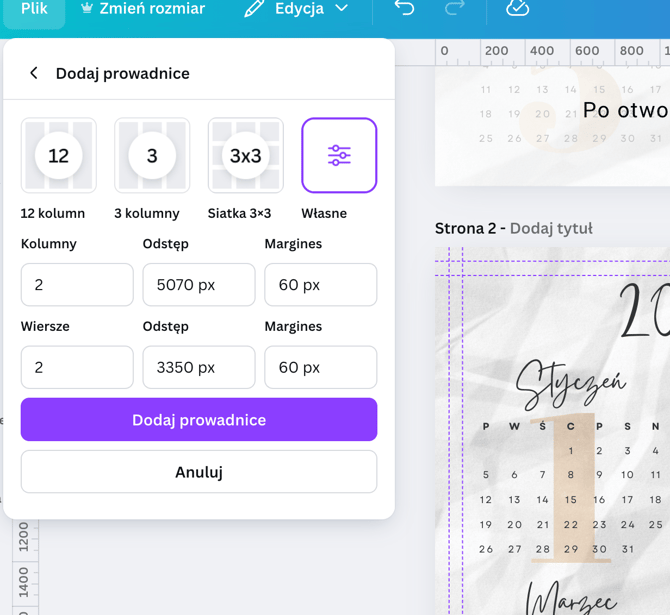Open the Plik menu
670x615 pixels.
(34, 9)
